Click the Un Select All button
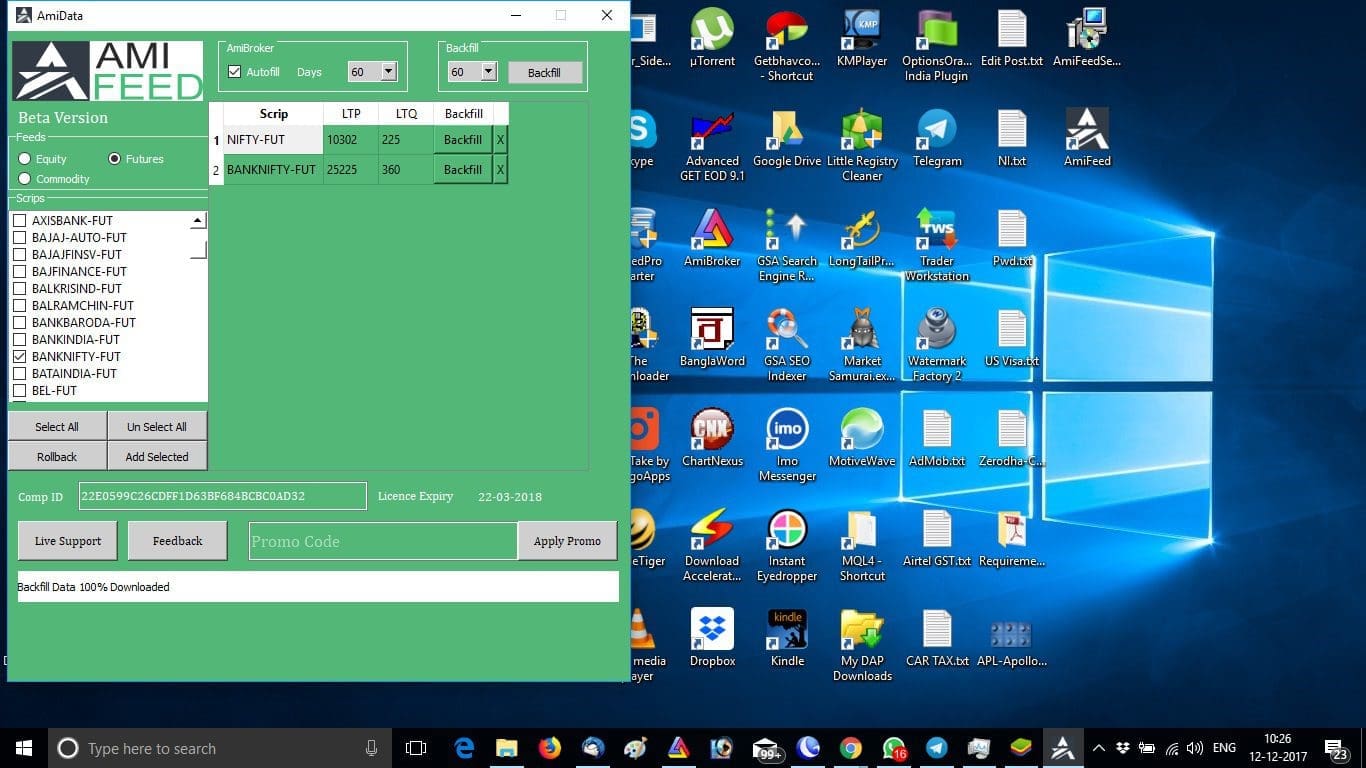 pos(157,427)
